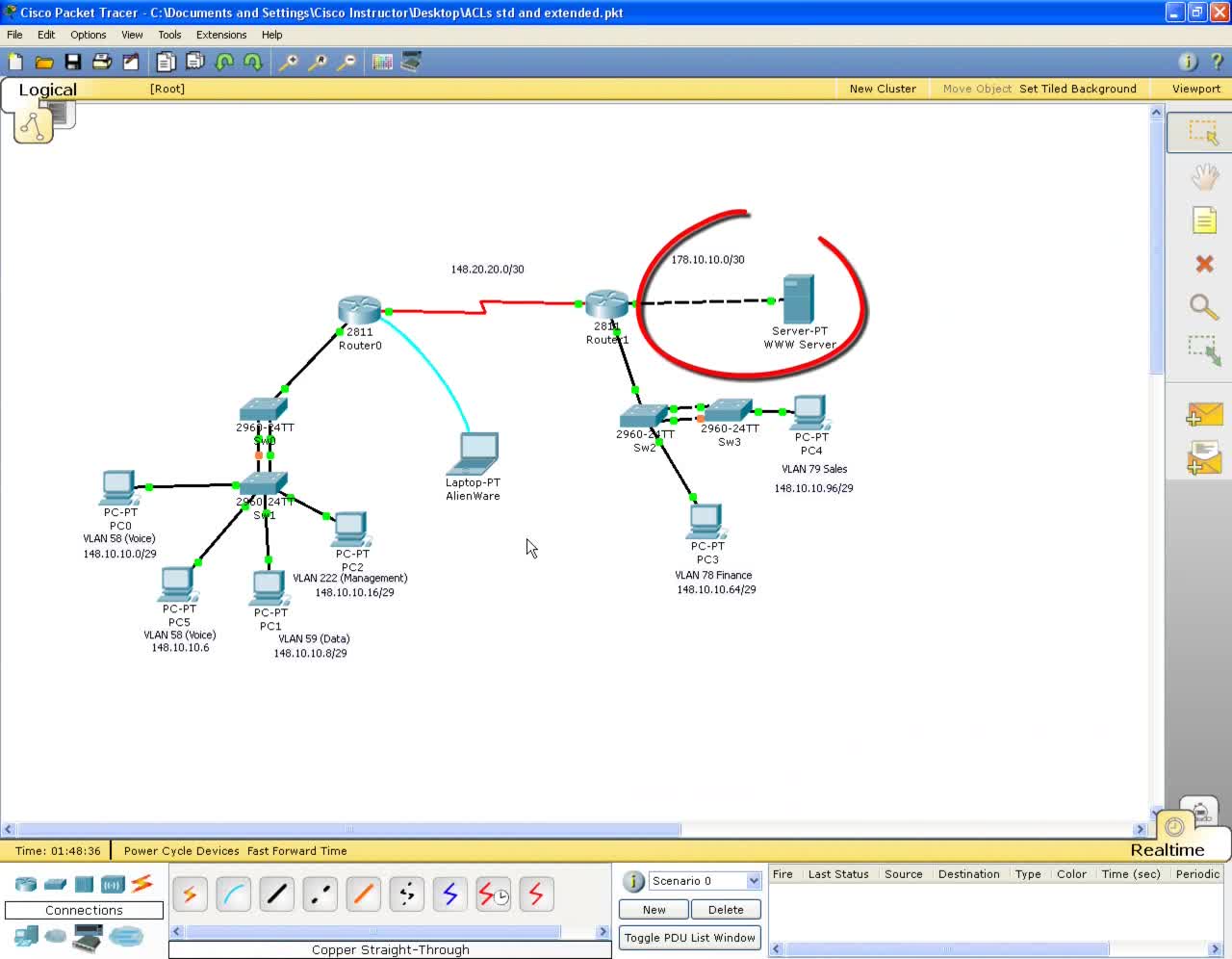Click the Undo arrow icon
The image size is (1232, 959).
[224, 62]
